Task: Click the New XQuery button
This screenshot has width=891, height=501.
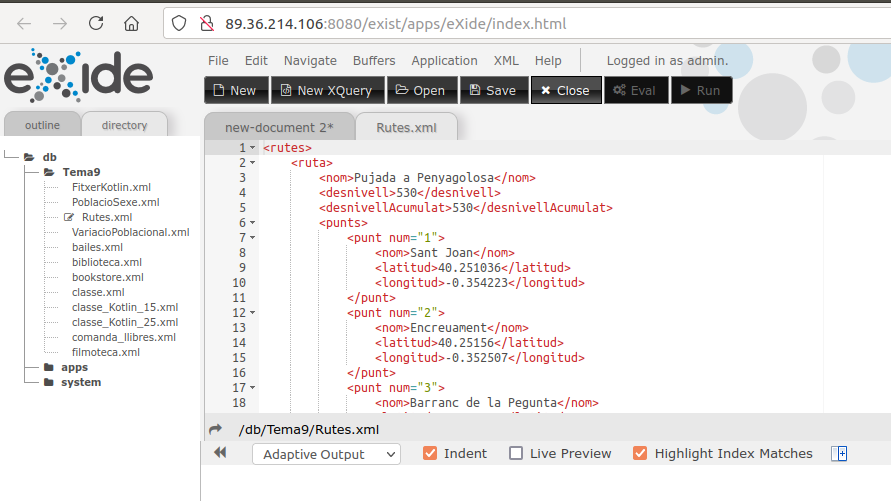Action: pos(327,90)
